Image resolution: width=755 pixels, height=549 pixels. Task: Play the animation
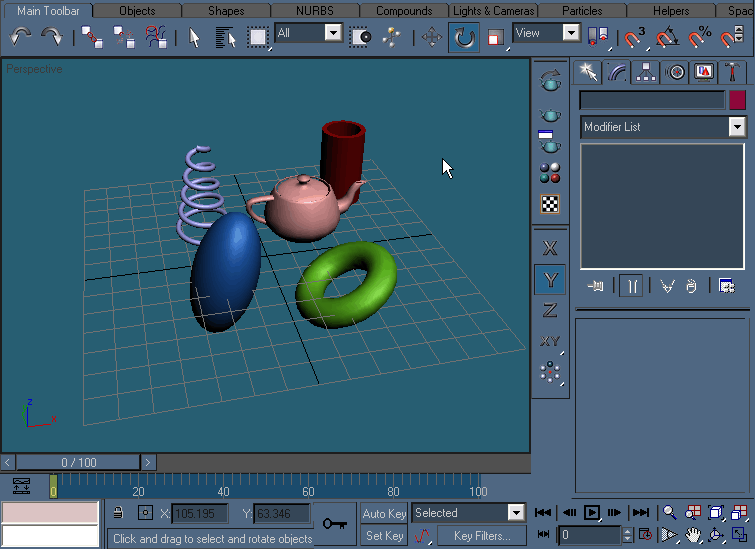[591, 512]
